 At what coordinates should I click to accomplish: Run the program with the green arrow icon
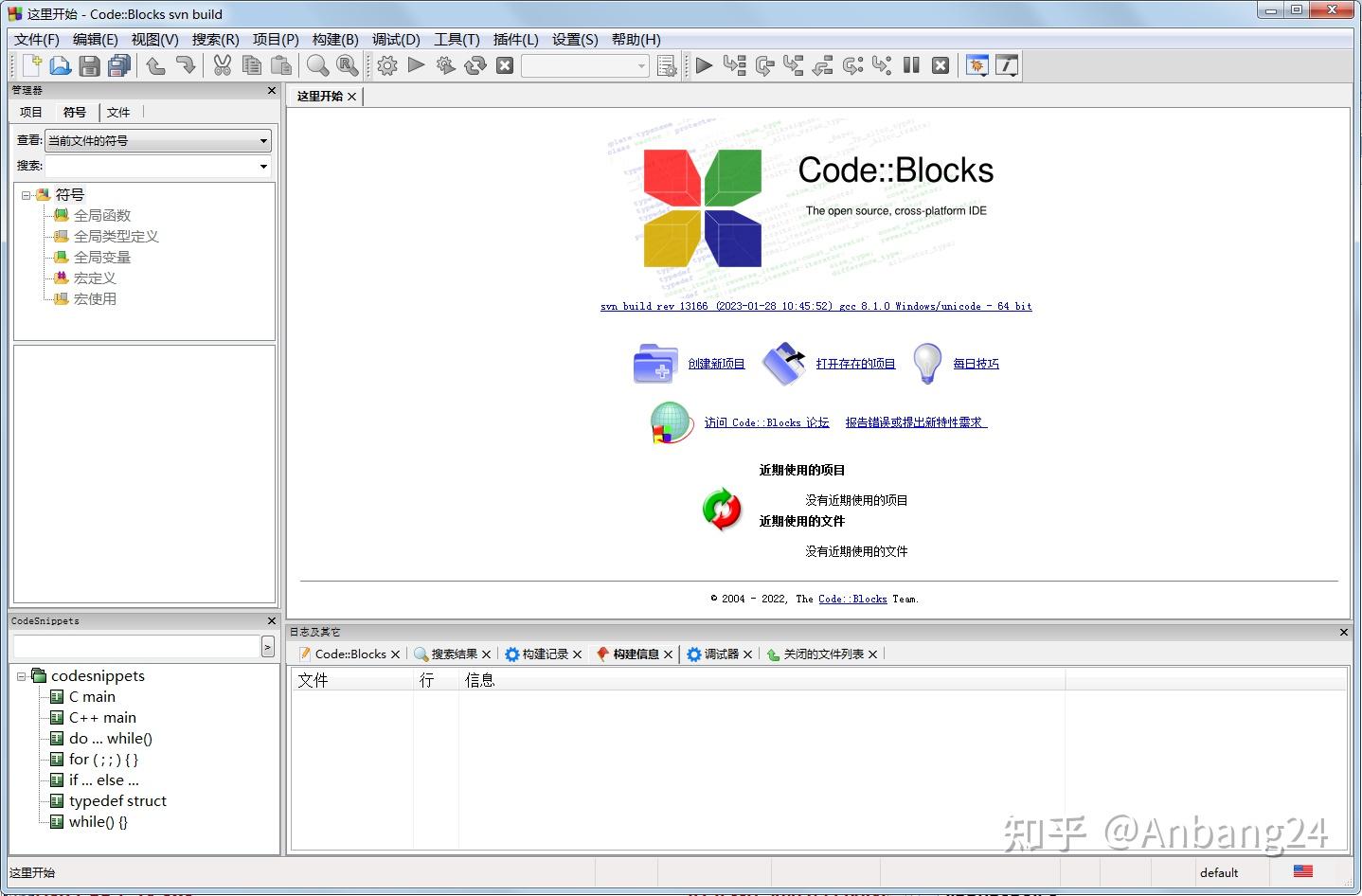417,65
